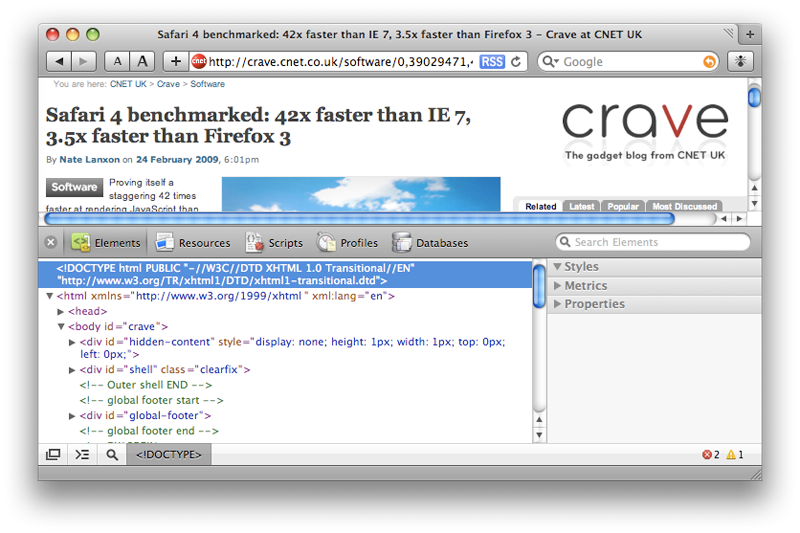800x533 pixels.
Task: Add a bookmark with the plus button
Action: point(176,62)
